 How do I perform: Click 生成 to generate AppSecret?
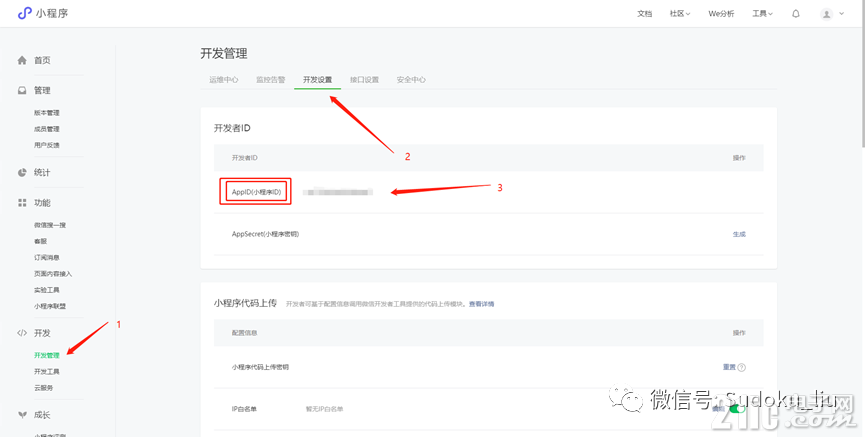[739, 234]
